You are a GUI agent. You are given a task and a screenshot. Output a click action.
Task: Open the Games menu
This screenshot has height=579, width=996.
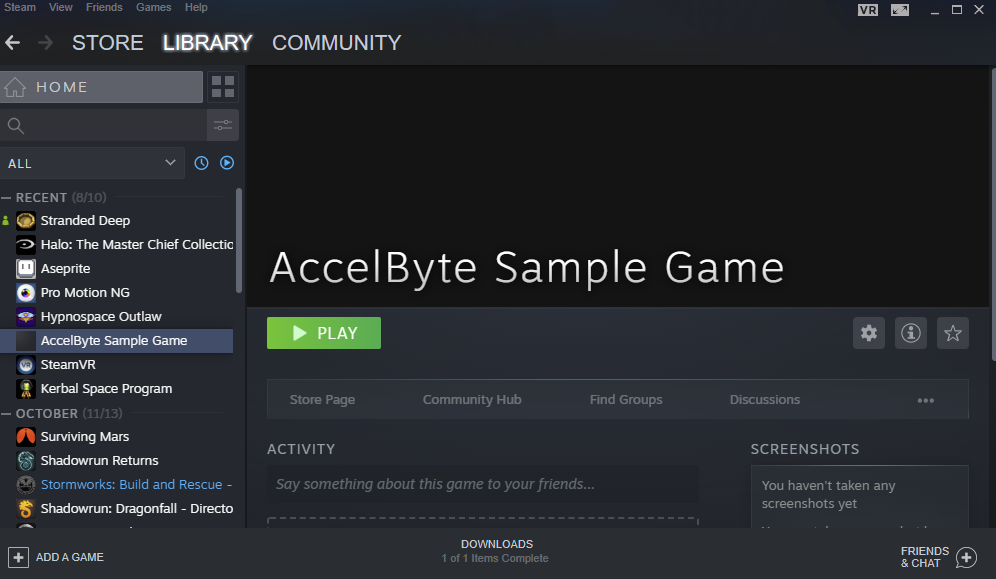(x=153, y=7)
